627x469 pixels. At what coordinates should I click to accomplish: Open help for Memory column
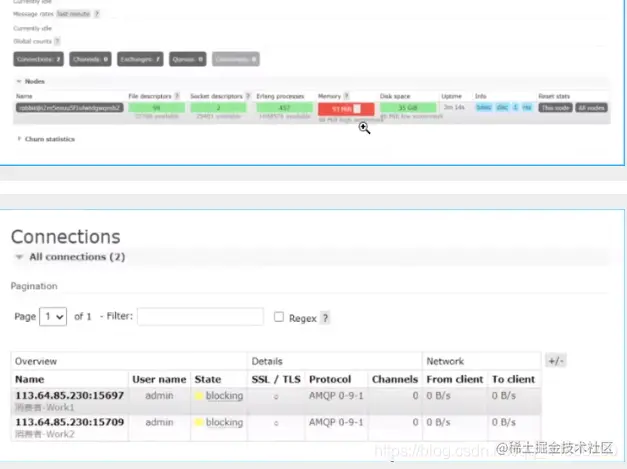[346, 96]
